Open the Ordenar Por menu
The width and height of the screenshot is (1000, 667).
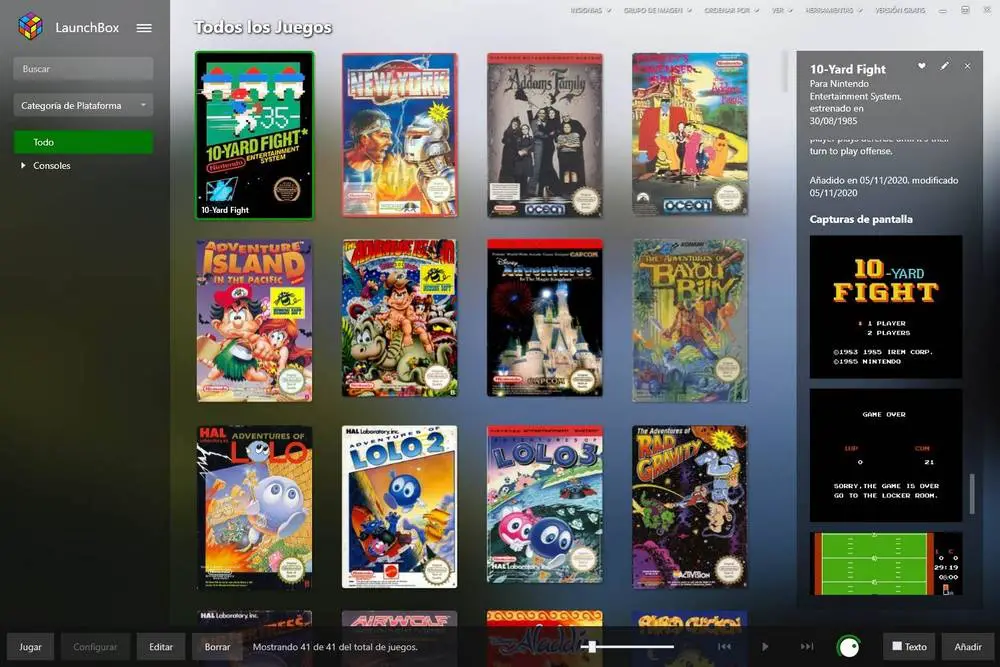click(732, 10)
